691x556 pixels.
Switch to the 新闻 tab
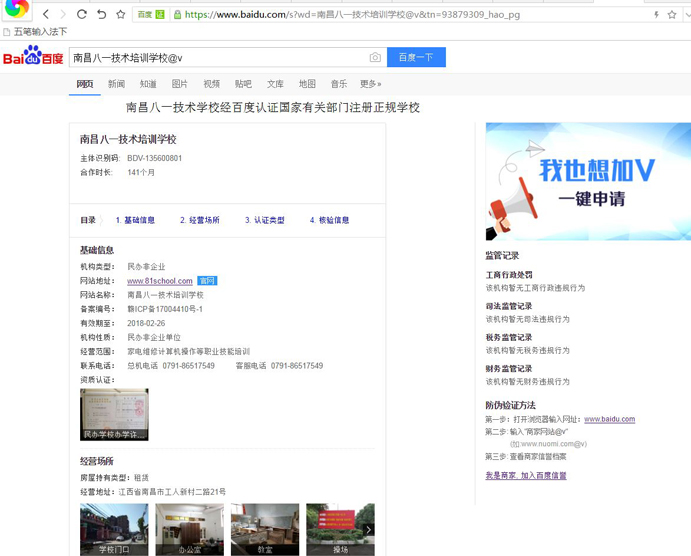[116, 84]
